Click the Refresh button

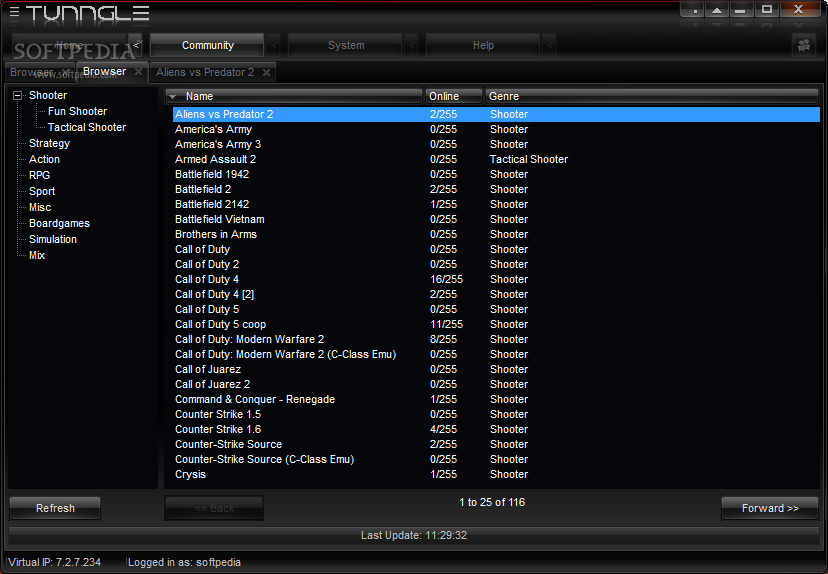[55, 508]
